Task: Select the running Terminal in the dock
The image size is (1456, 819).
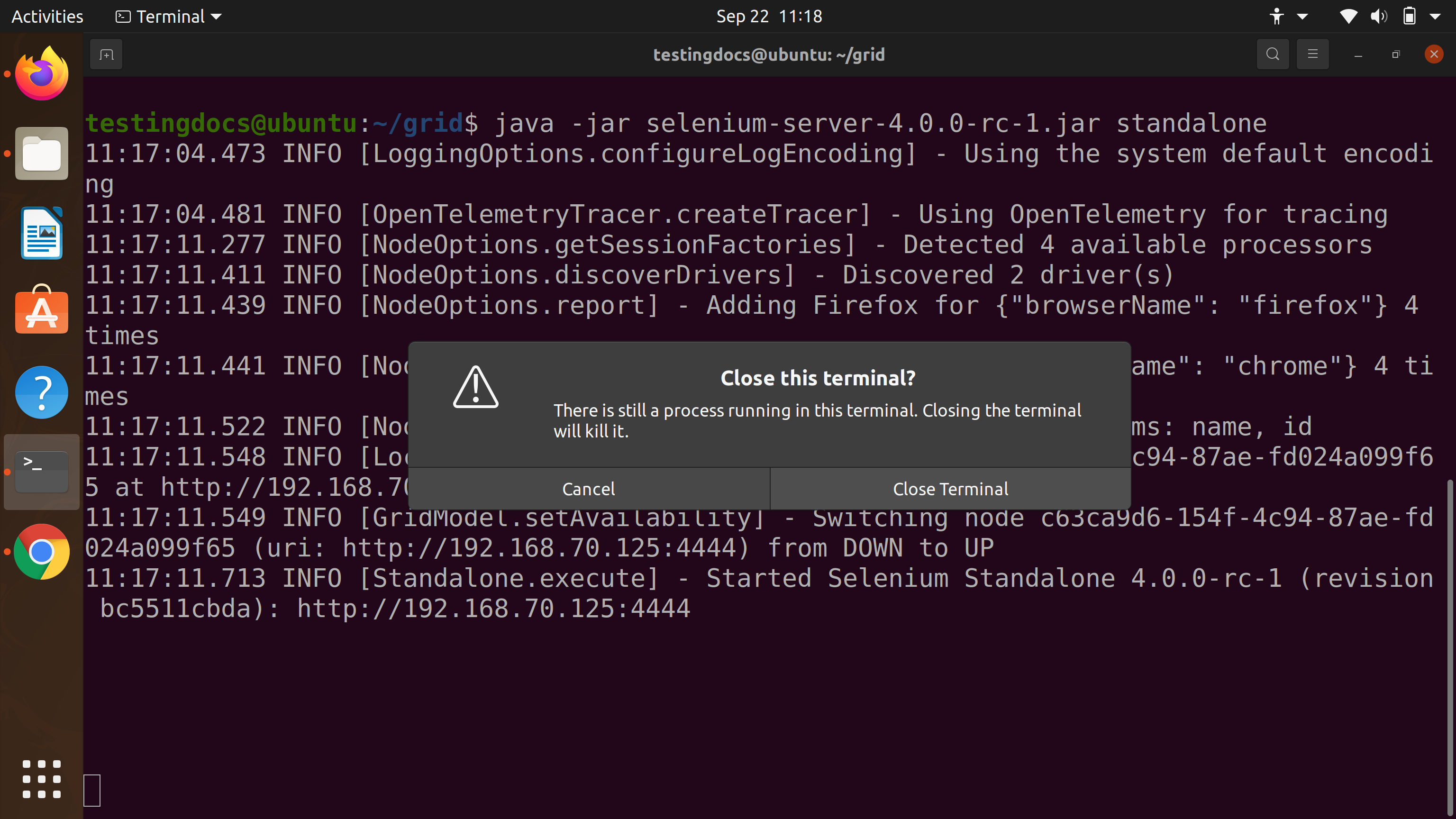Action: coord(41,471)
